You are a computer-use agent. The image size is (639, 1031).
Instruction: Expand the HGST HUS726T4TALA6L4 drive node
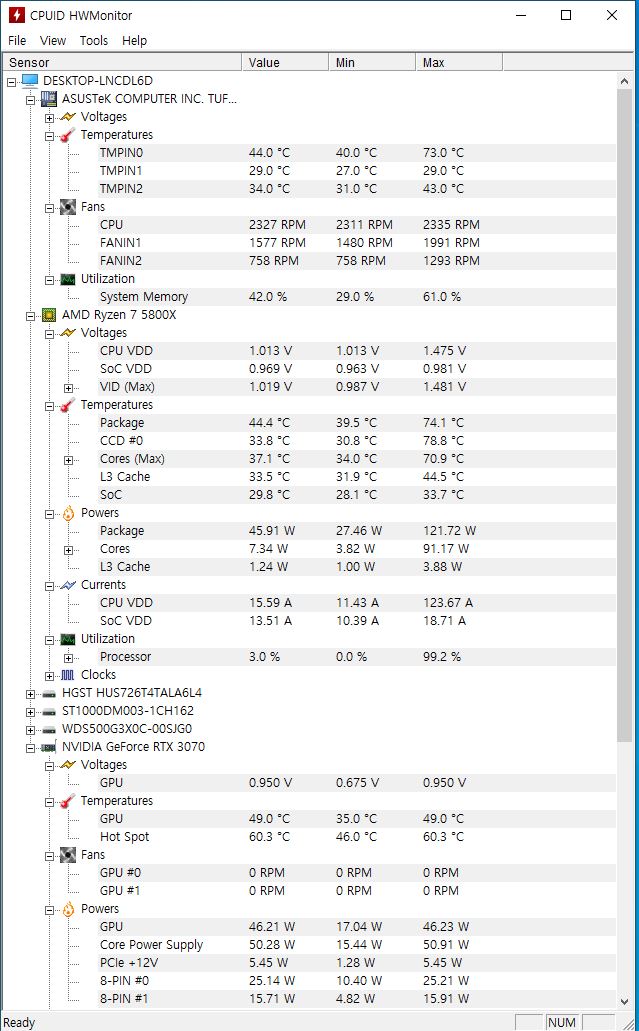(x=30, y=694)
